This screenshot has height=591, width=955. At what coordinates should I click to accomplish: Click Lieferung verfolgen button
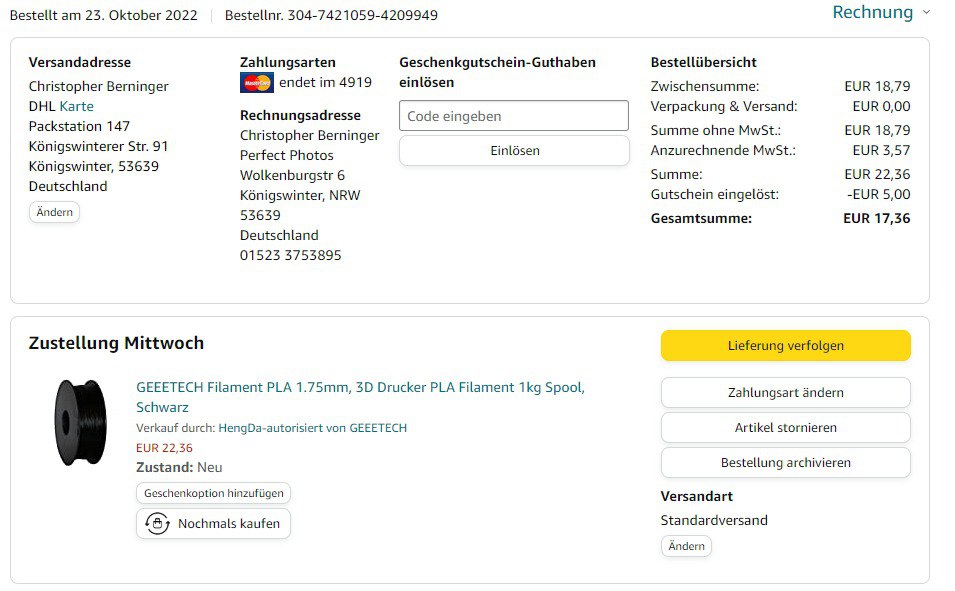[x=785, y=346]
